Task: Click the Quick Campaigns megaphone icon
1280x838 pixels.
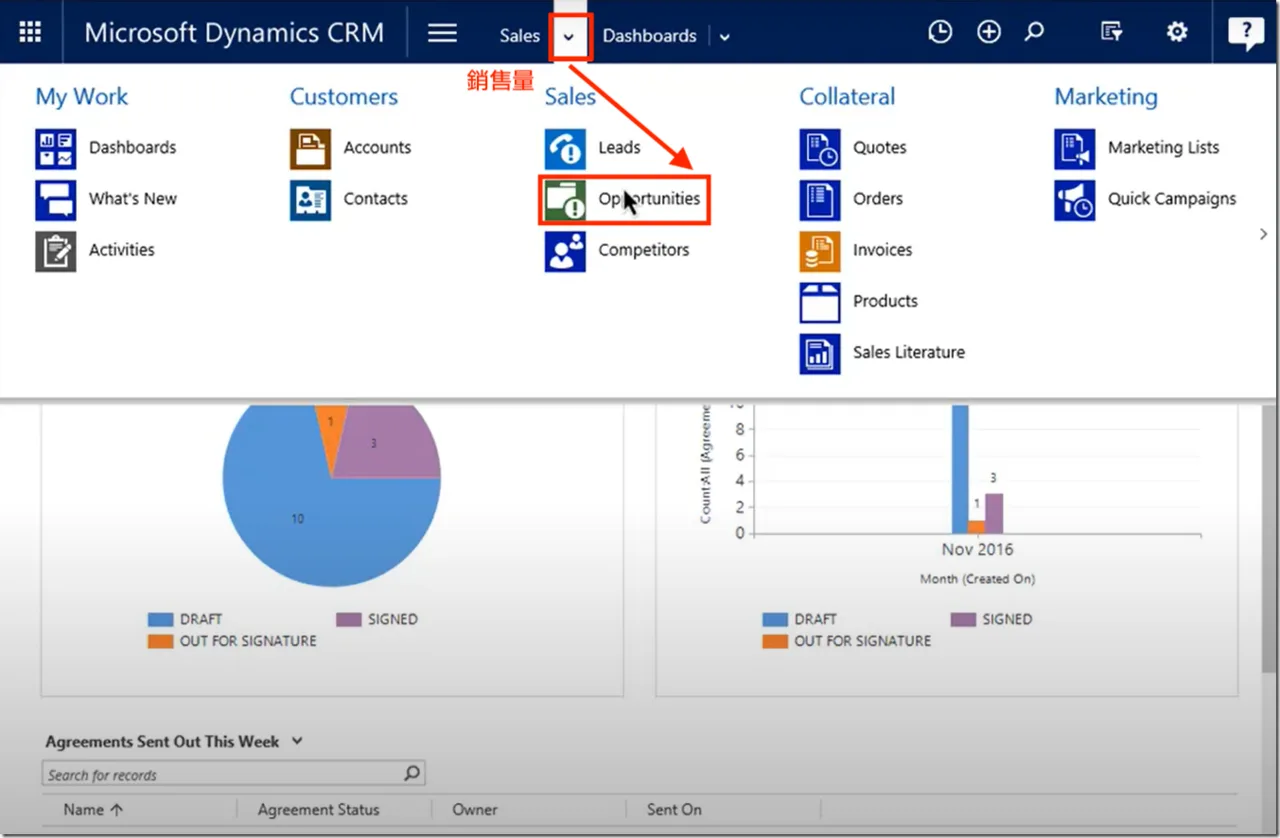Action: 1075,199
